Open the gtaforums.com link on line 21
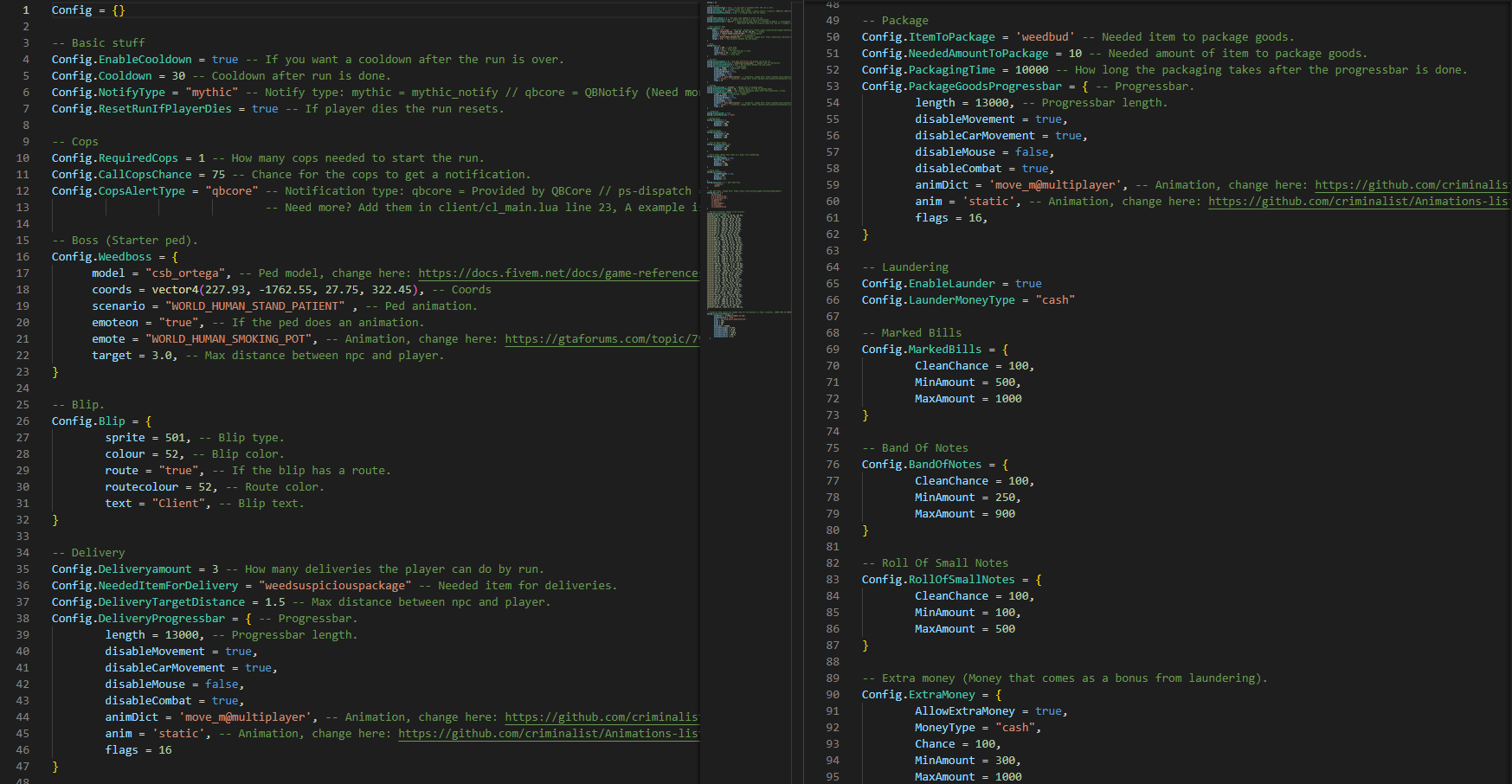This screenshot has width=1512, height=784. (602, 339)
